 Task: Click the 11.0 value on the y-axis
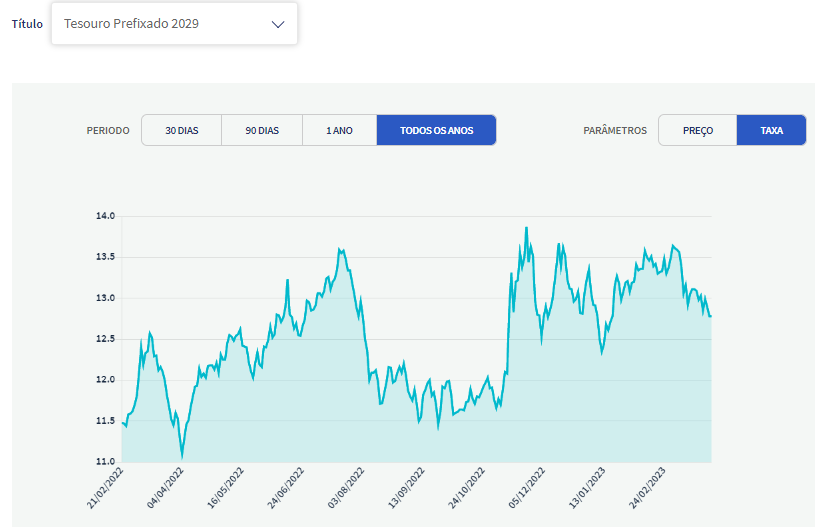105,462
